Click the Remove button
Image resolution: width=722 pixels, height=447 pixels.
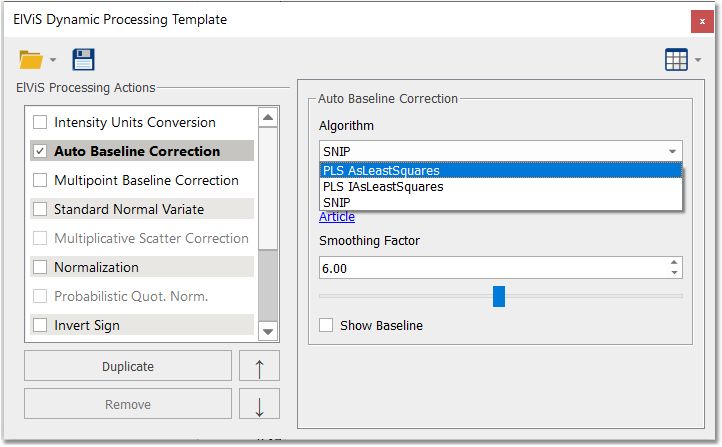[x=128, y=404]
